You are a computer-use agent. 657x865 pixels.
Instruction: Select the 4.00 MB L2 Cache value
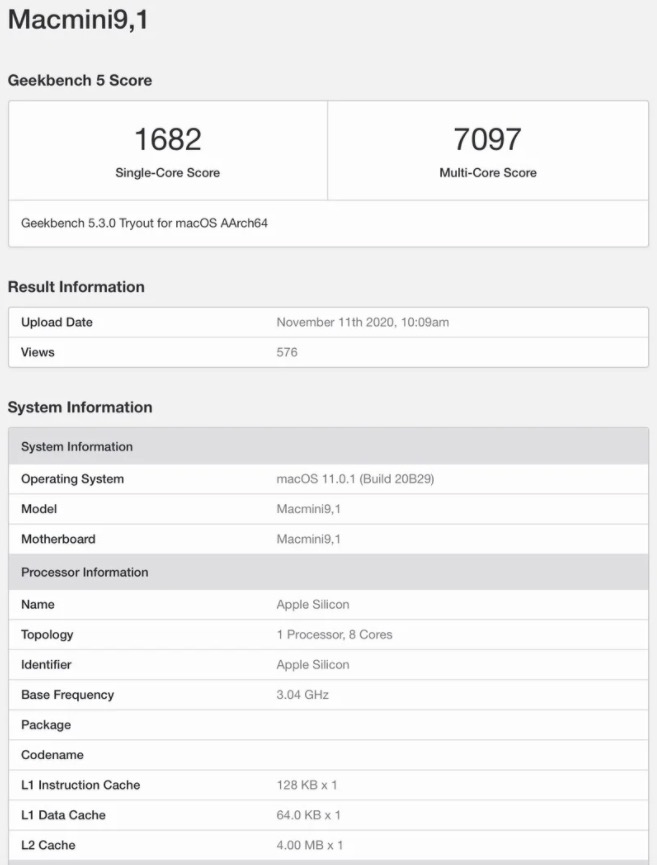pyautogui.click(x=309, y=845)
